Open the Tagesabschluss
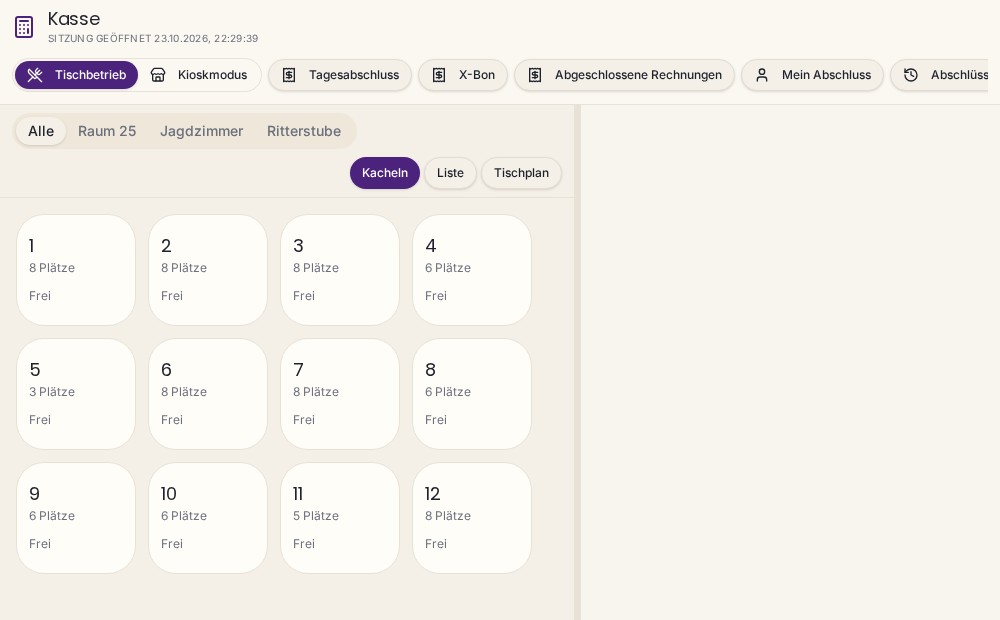This screenshot has width=1000, height=620. pyautogui.click(x=340, y=75)
